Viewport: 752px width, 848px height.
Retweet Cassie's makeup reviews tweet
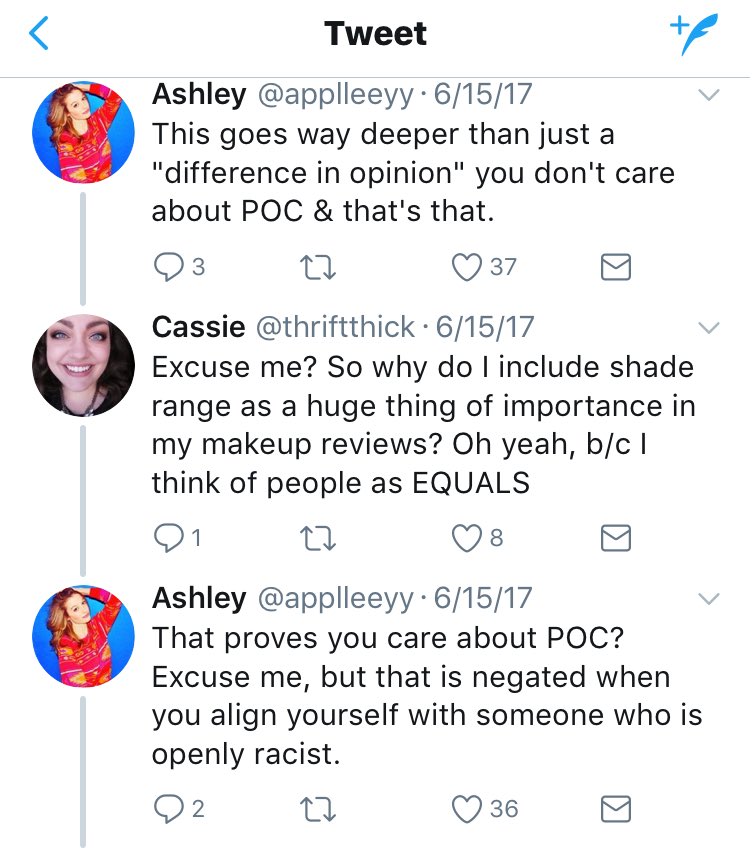point(318,539)
